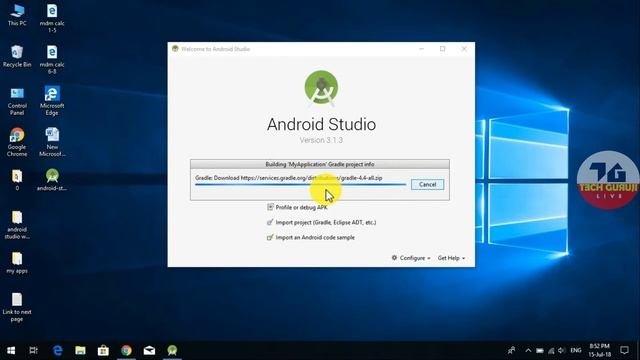640x360 pixels.
Task: Open the Action Center notifications icon
Action: [x=624, y=351]
